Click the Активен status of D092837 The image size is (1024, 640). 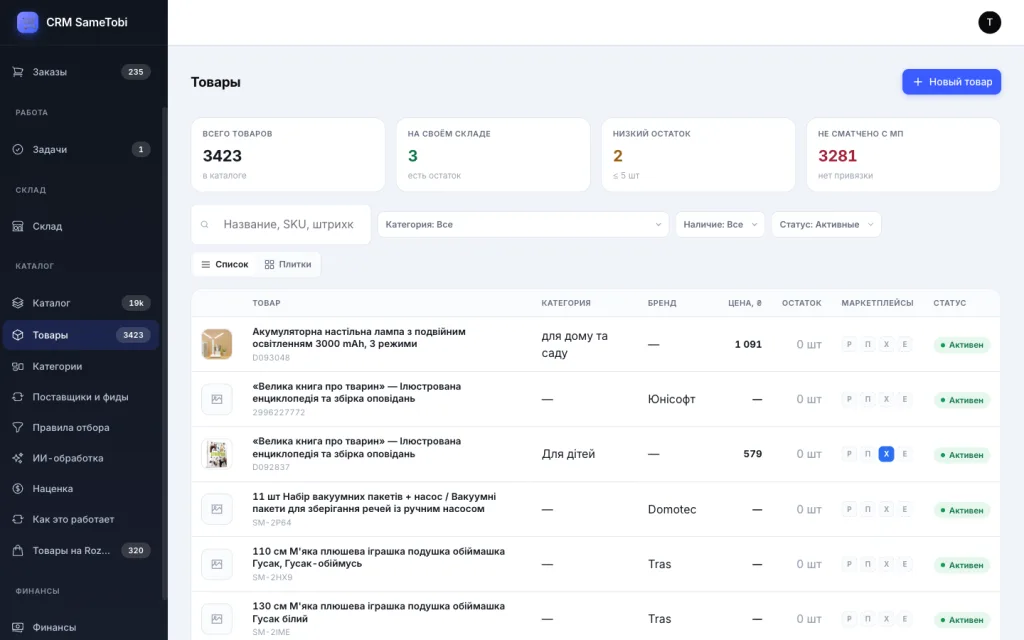(962, 455)
